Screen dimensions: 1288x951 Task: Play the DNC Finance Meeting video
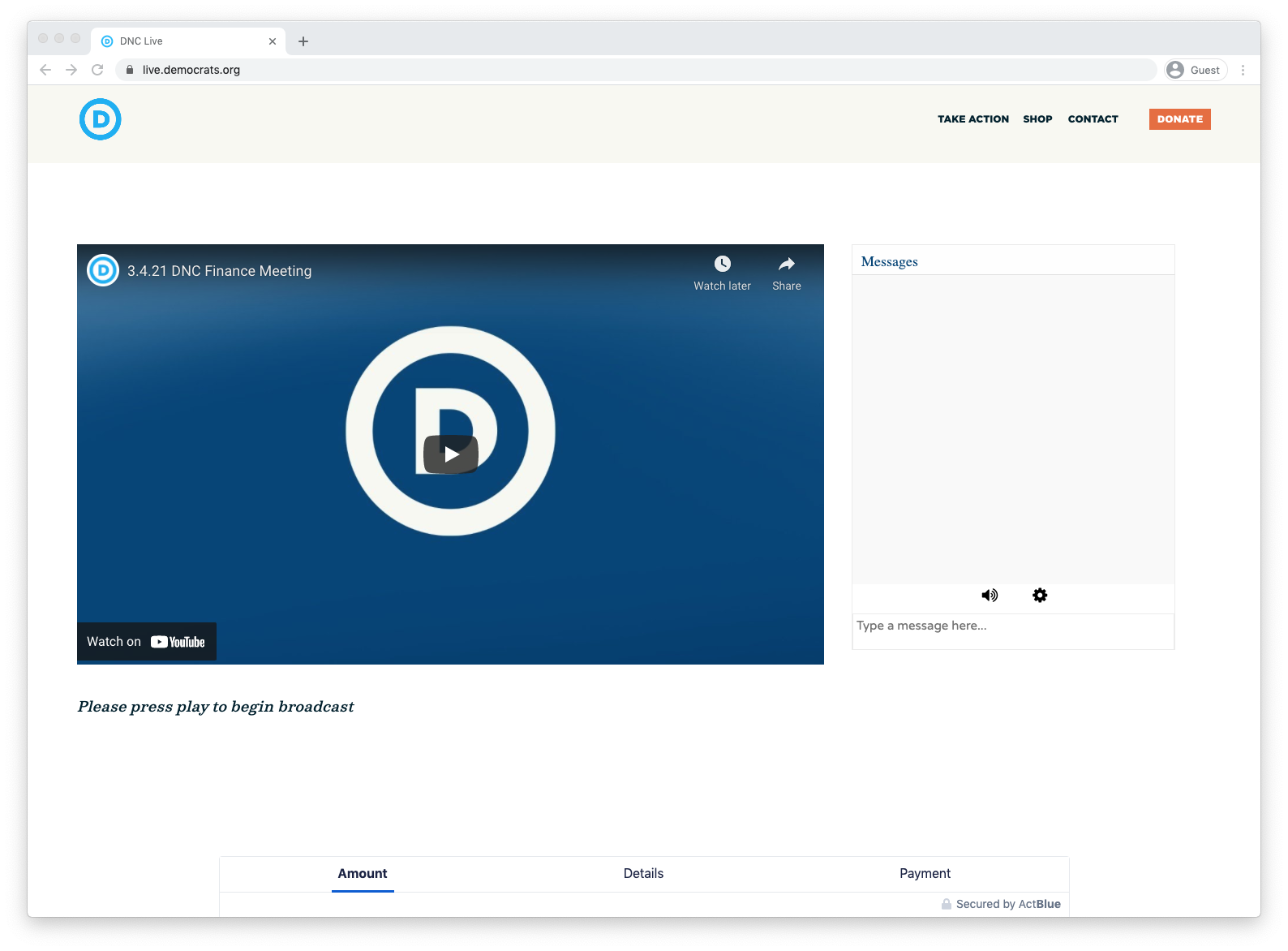451,454
